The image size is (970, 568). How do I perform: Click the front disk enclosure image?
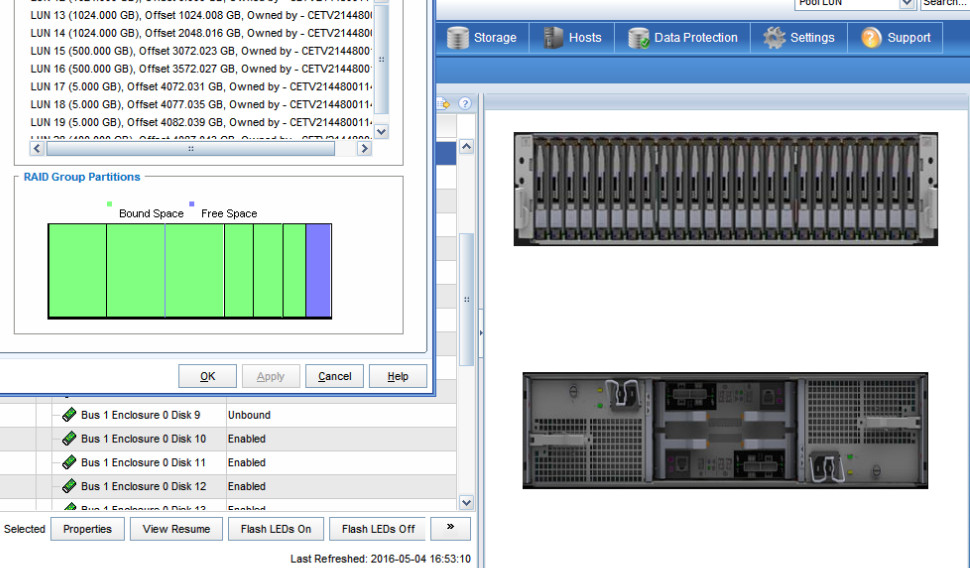(726, 189)
